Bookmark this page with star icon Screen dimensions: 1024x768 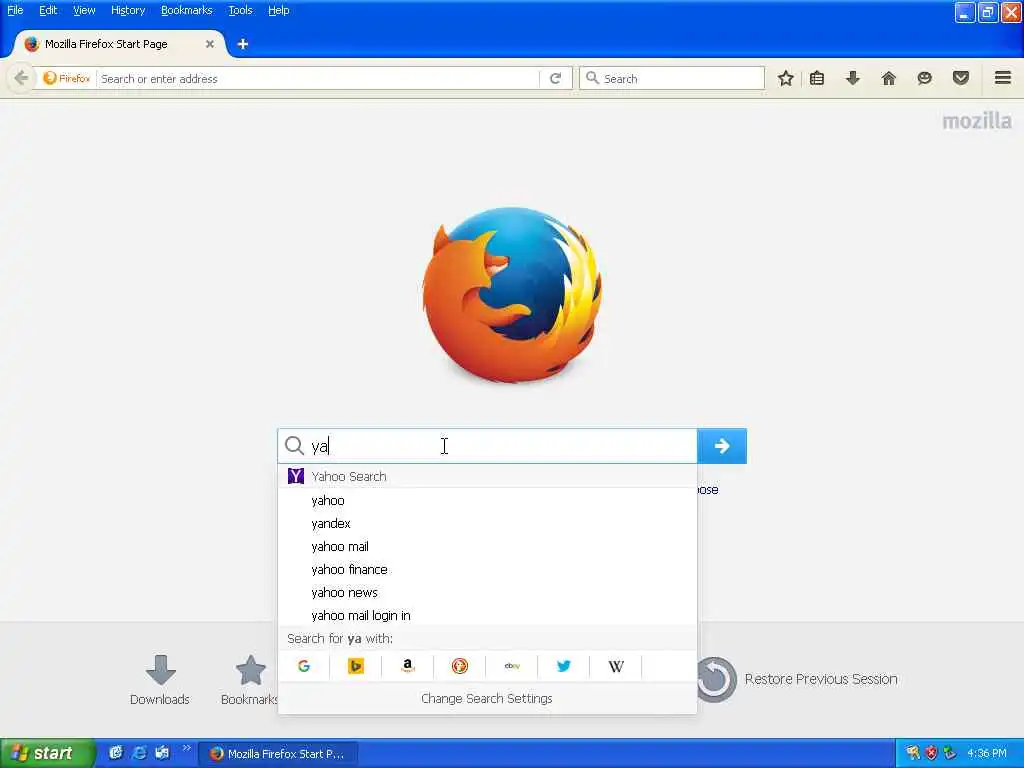click(786, 78)
